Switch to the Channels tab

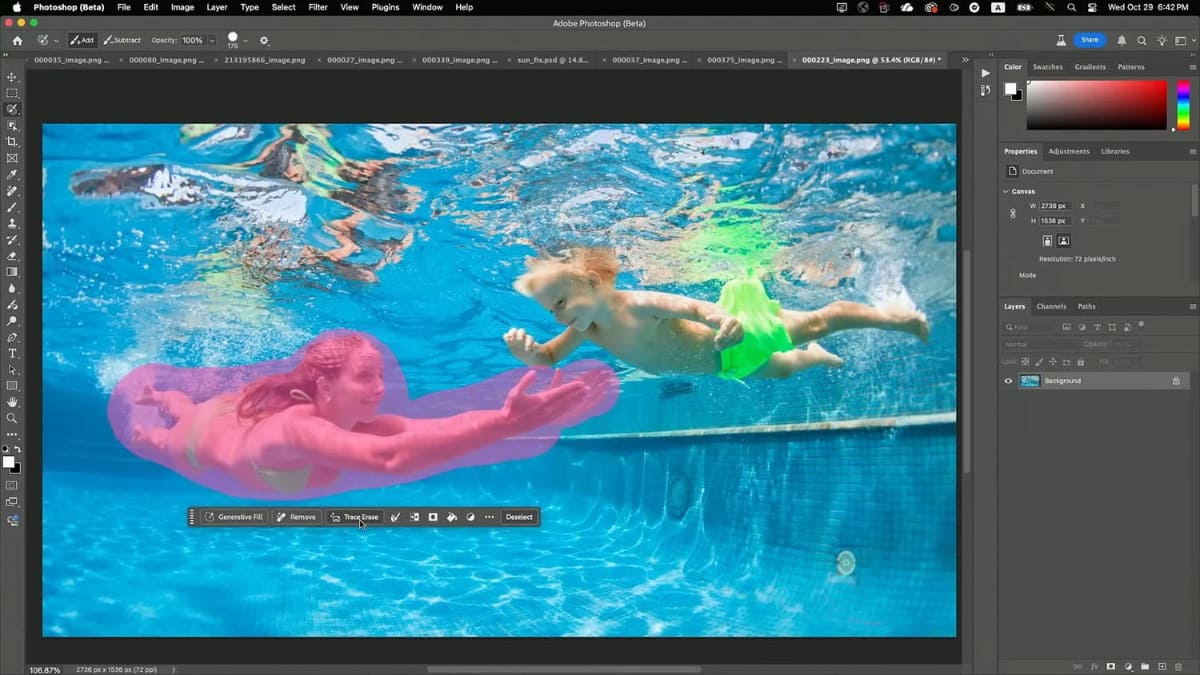point(1051,306)
